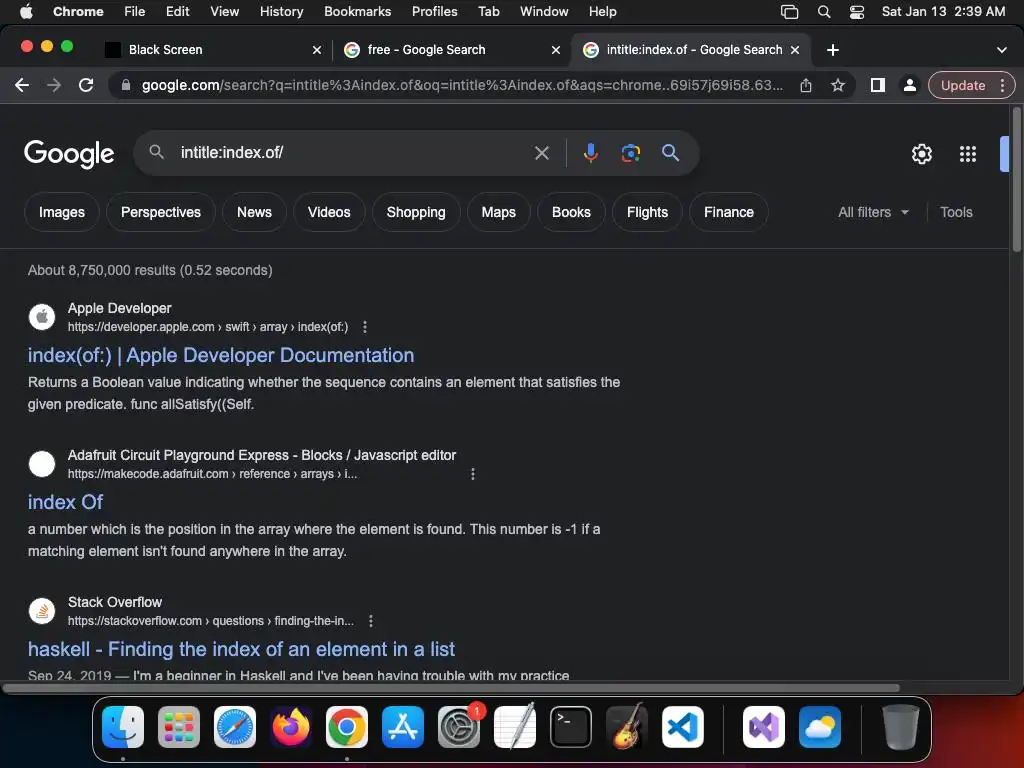Image resolution: width=1024 pixels, height=768 pixels.
Task: Open the Apple menu
Action: tap(26, 12)
